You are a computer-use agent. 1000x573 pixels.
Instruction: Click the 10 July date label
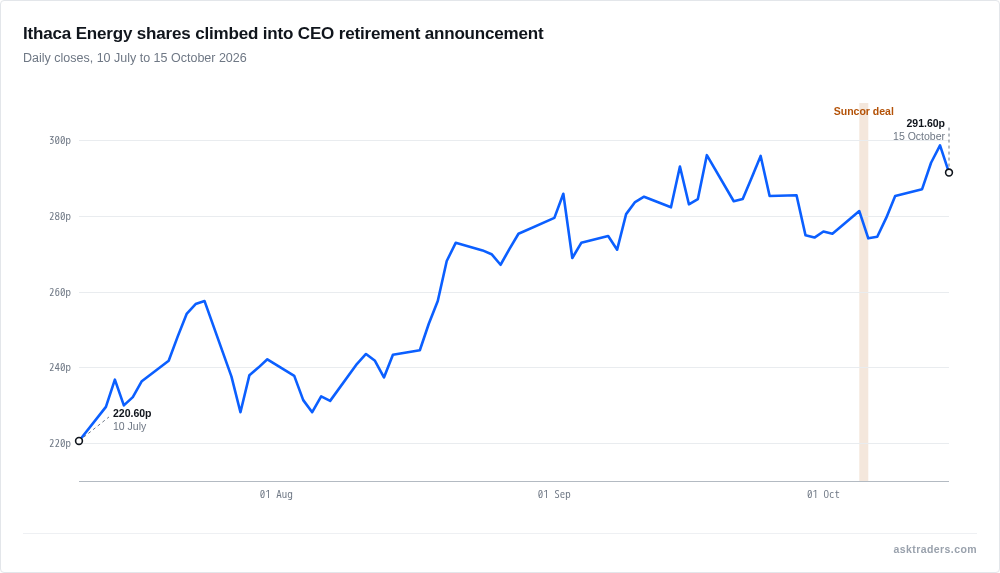(129, 426)
